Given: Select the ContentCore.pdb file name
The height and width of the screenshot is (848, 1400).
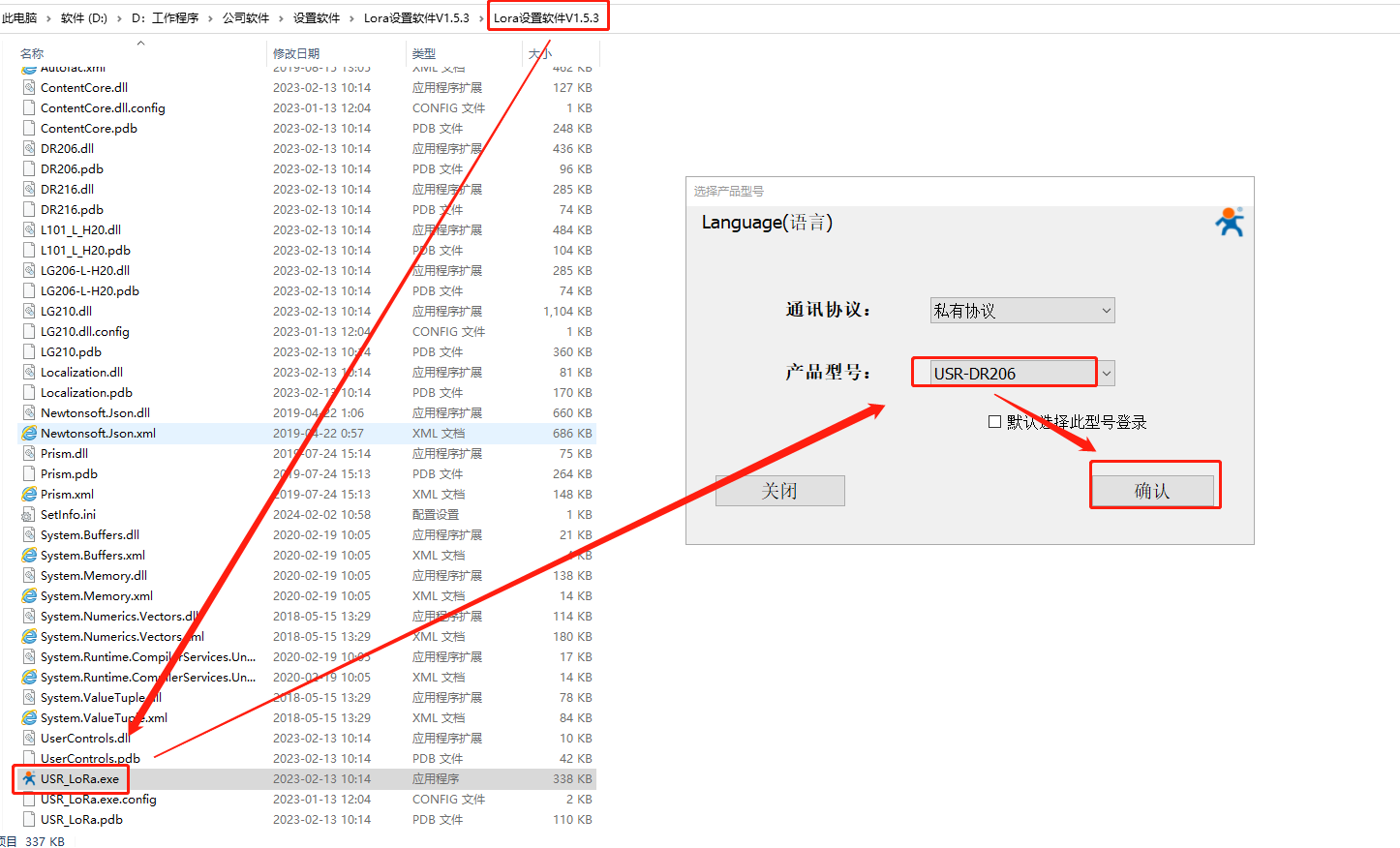Looking at the screenshot, I should point(89,128).
